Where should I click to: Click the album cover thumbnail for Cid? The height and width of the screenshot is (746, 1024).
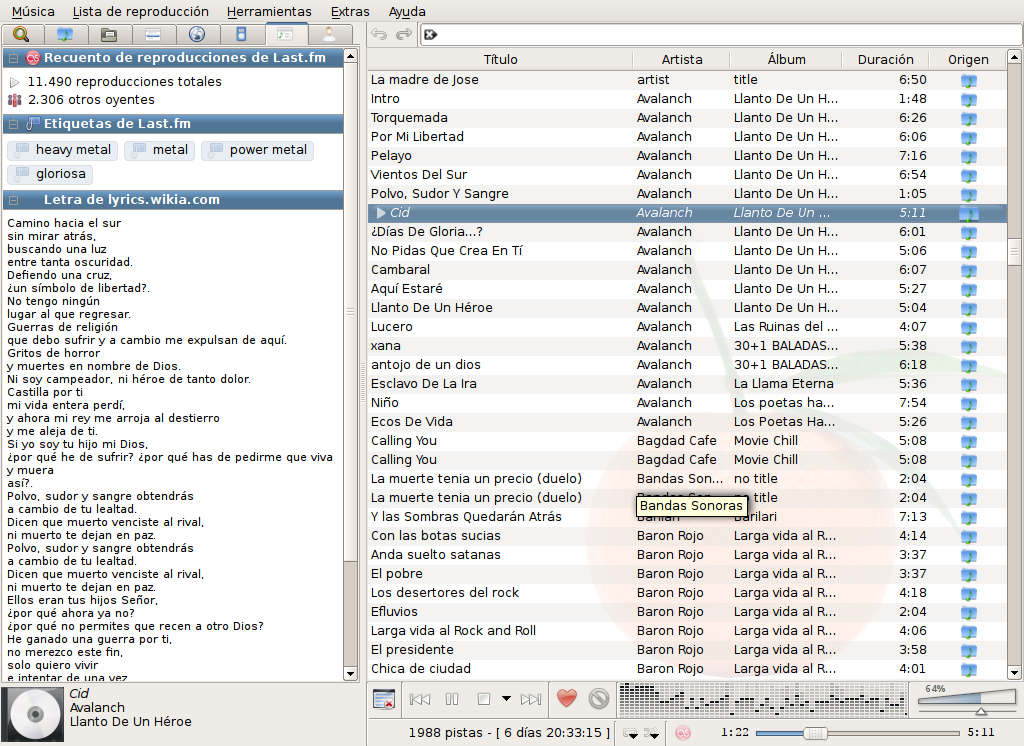tap(33, 714)
